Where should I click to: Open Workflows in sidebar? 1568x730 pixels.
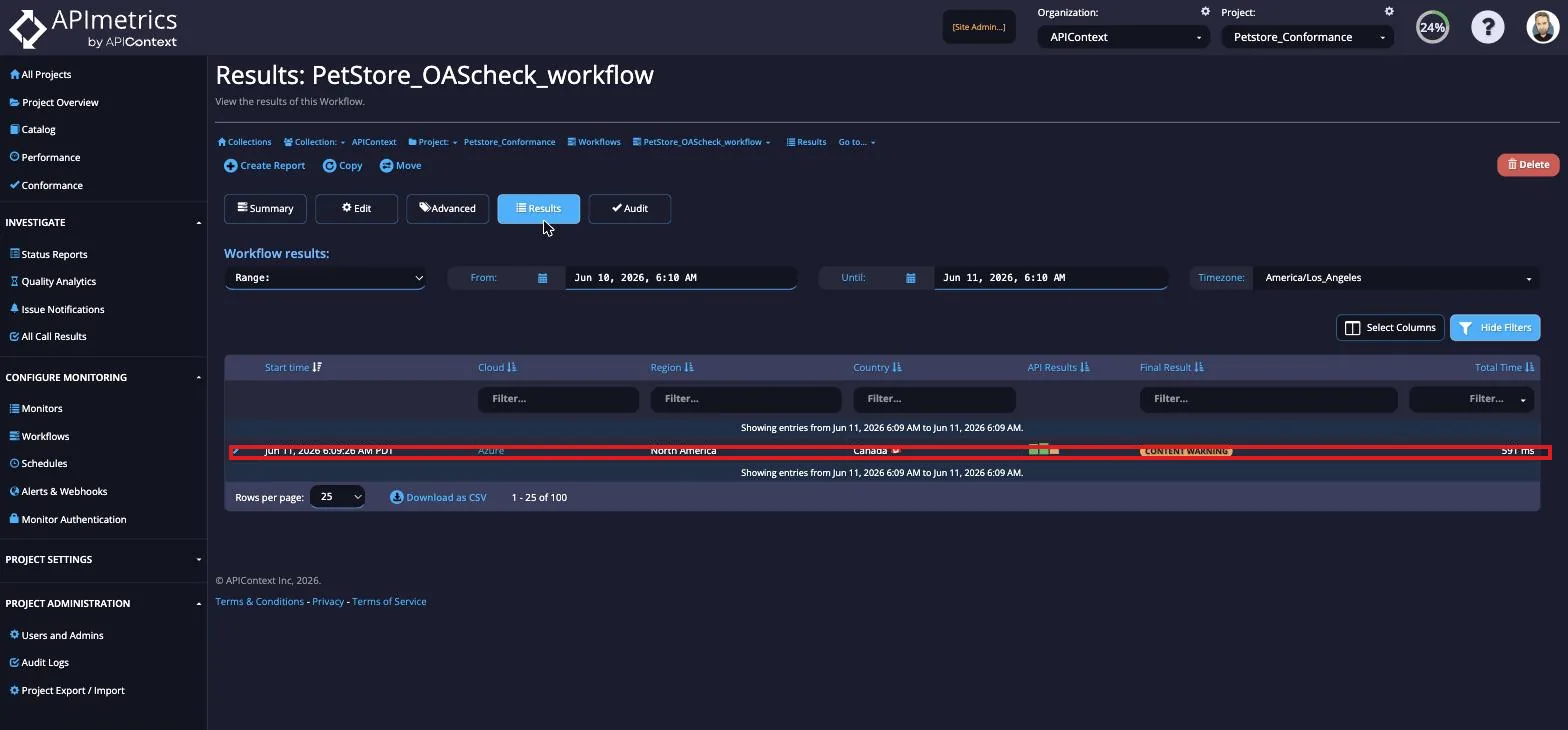(39, 436)
